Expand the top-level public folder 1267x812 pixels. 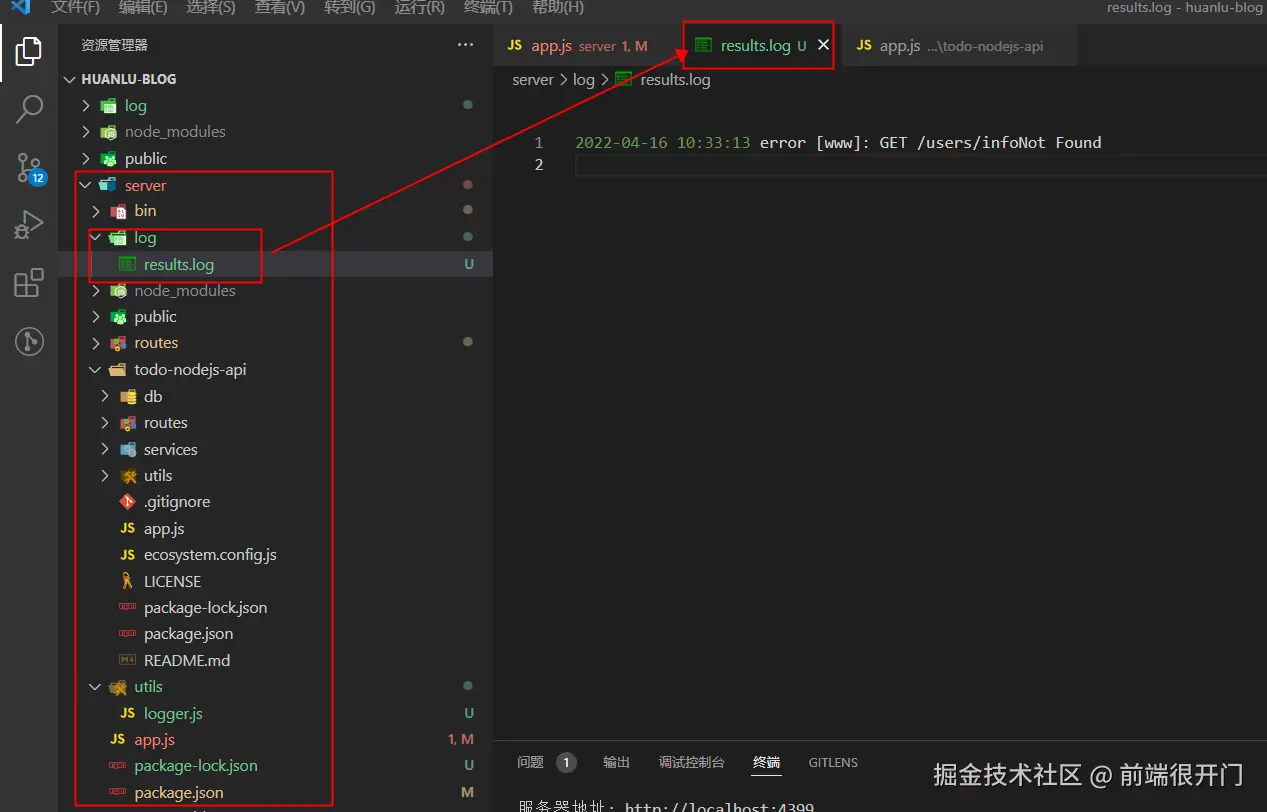click(x=86, y=158)
